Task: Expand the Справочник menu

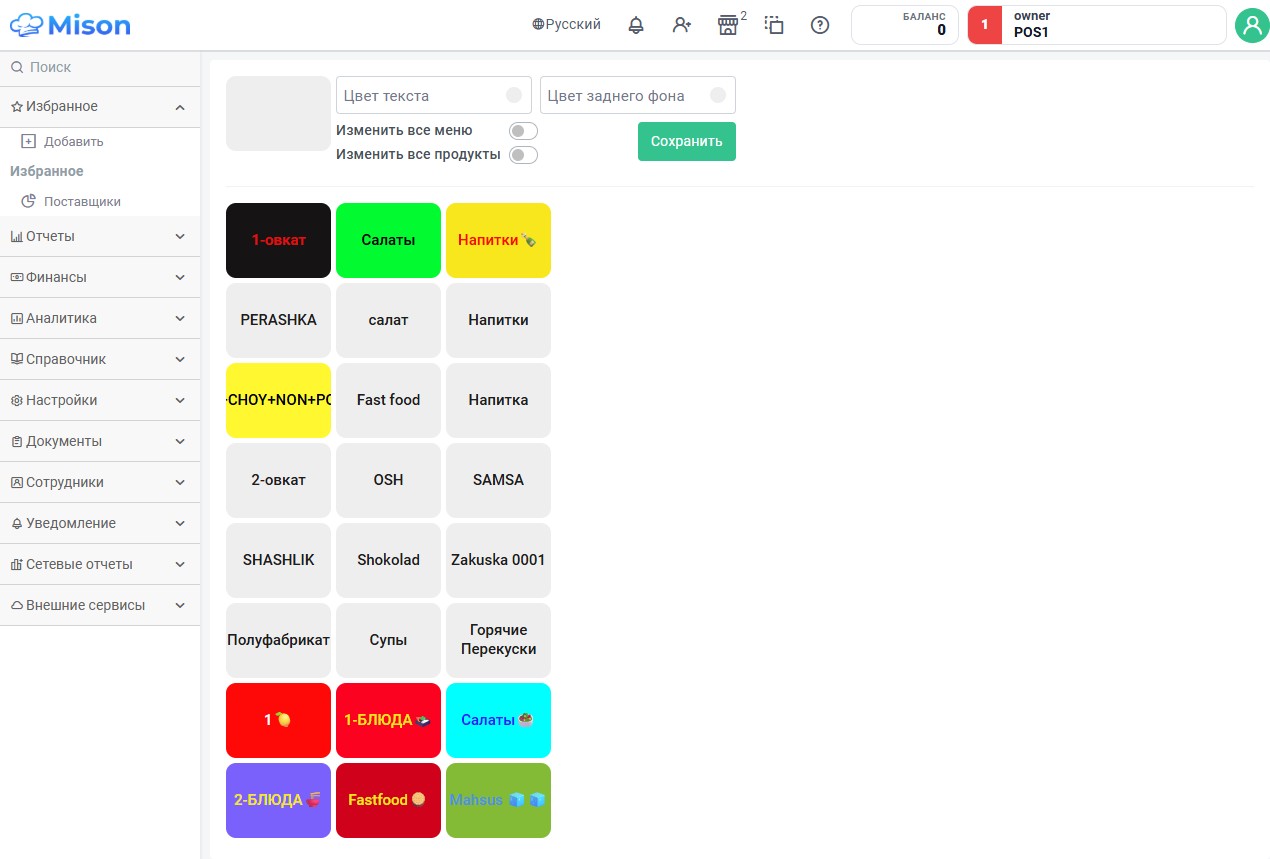Action: 100,360
